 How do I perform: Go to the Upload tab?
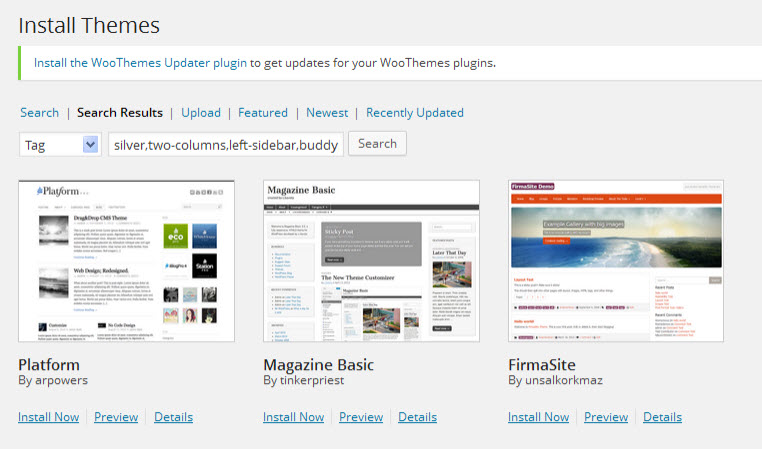point(201,113)
